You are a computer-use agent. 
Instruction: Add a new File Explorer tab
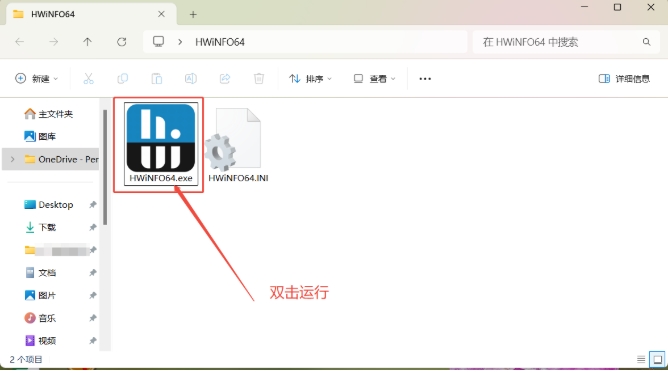tap(193, 14)
